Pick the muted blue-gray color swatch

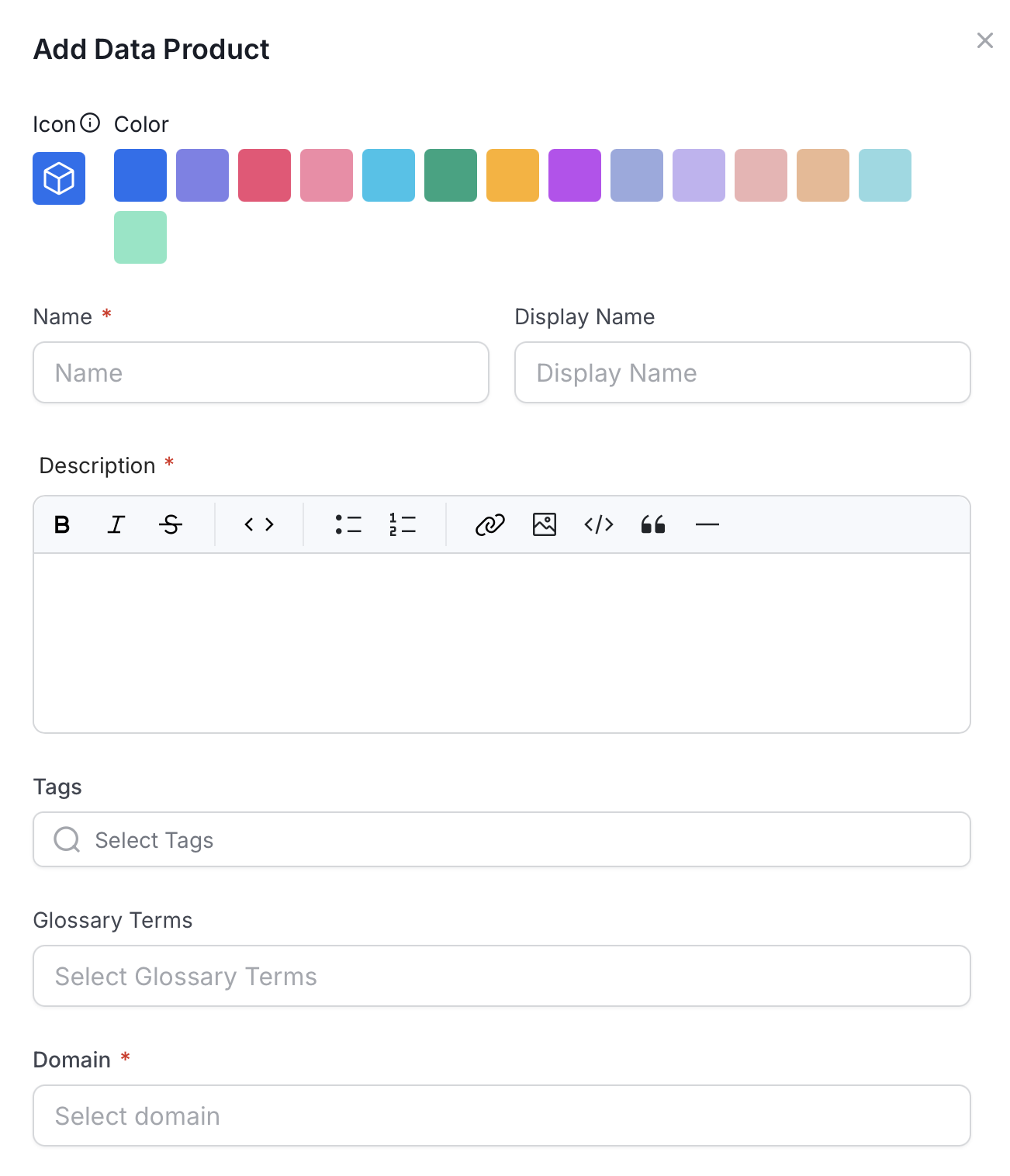[x=637, y=175]
